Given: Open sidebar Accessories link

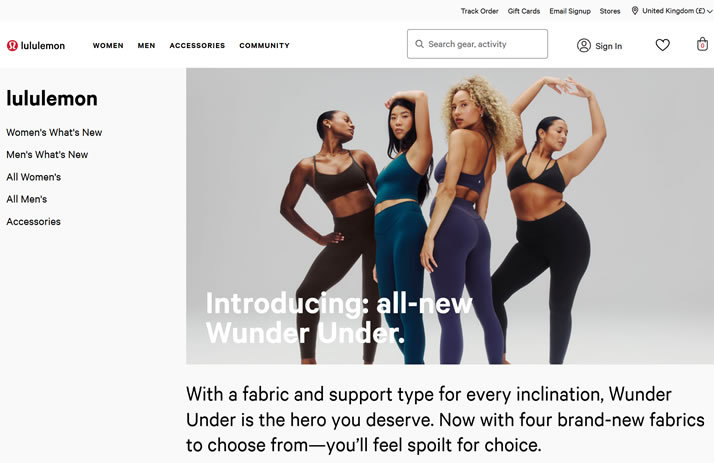Looking at the screenshot, I should click(33, 222).
